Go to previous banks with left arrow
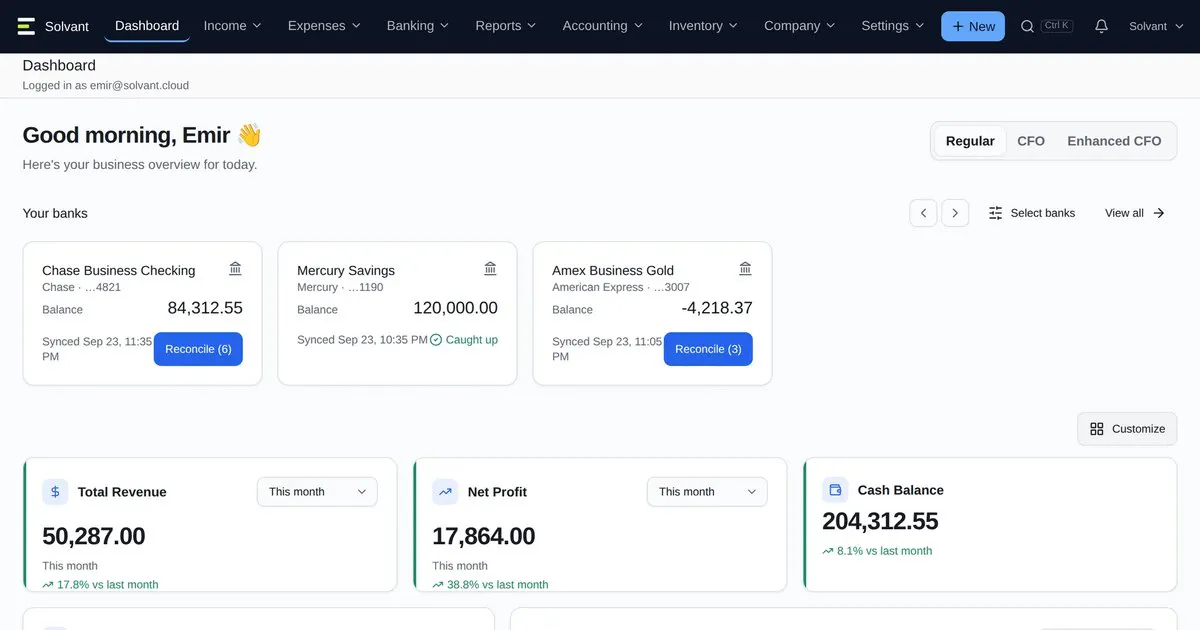Image resolution: width=1200 pixels, height=630 pixels. (x=923, y=213)
